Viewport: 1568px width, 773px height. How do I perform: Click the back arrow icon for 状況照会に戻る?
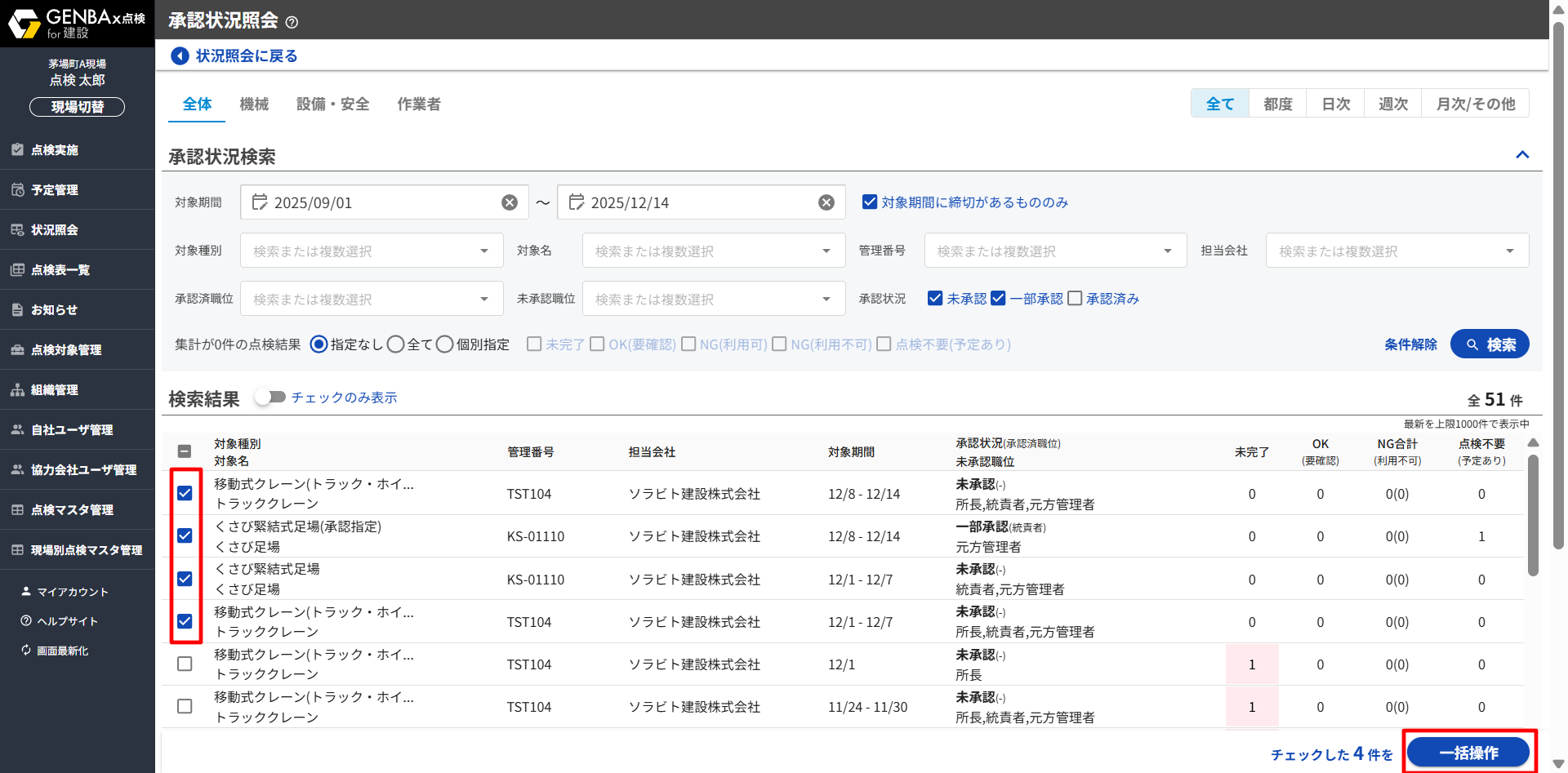click(x=180, y=56)
